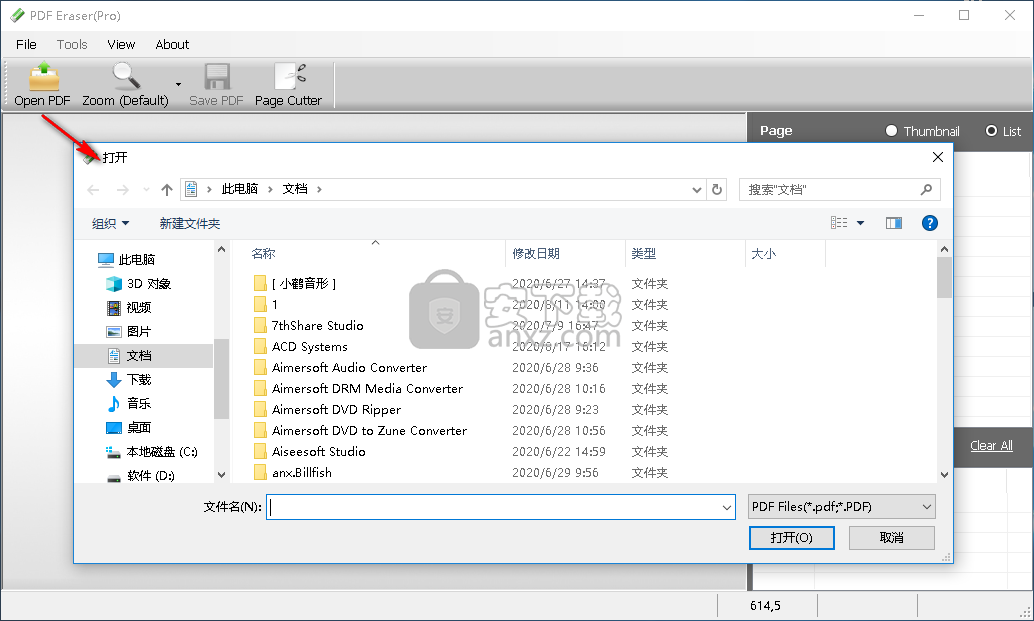Open the View menu
The height and width of the screenshot is (621, 1034).
click(x=121, y=45)
